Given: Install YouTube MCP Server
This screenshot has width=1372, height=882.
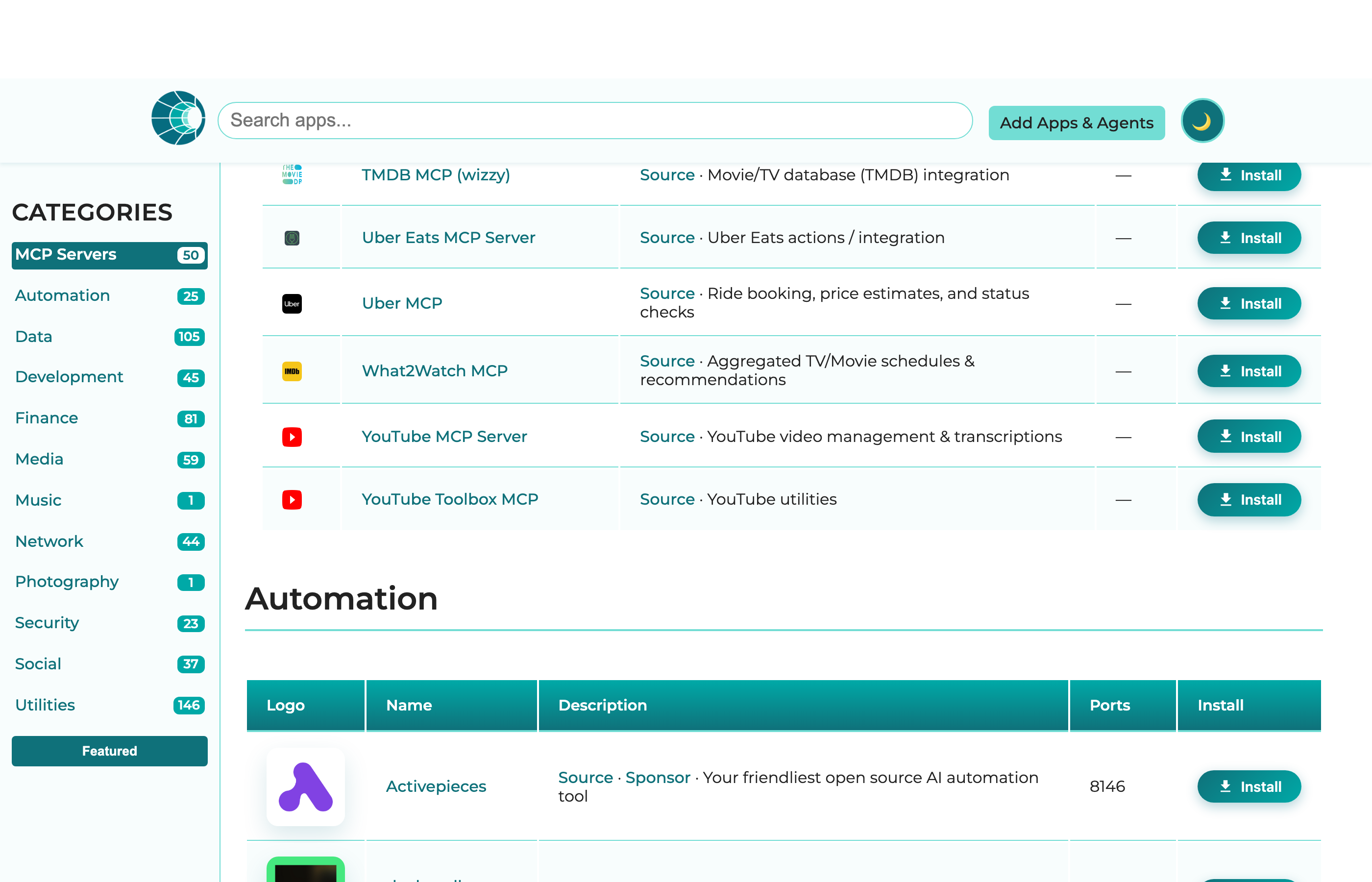Looking at the screenshot, I should click(1249, 437).
